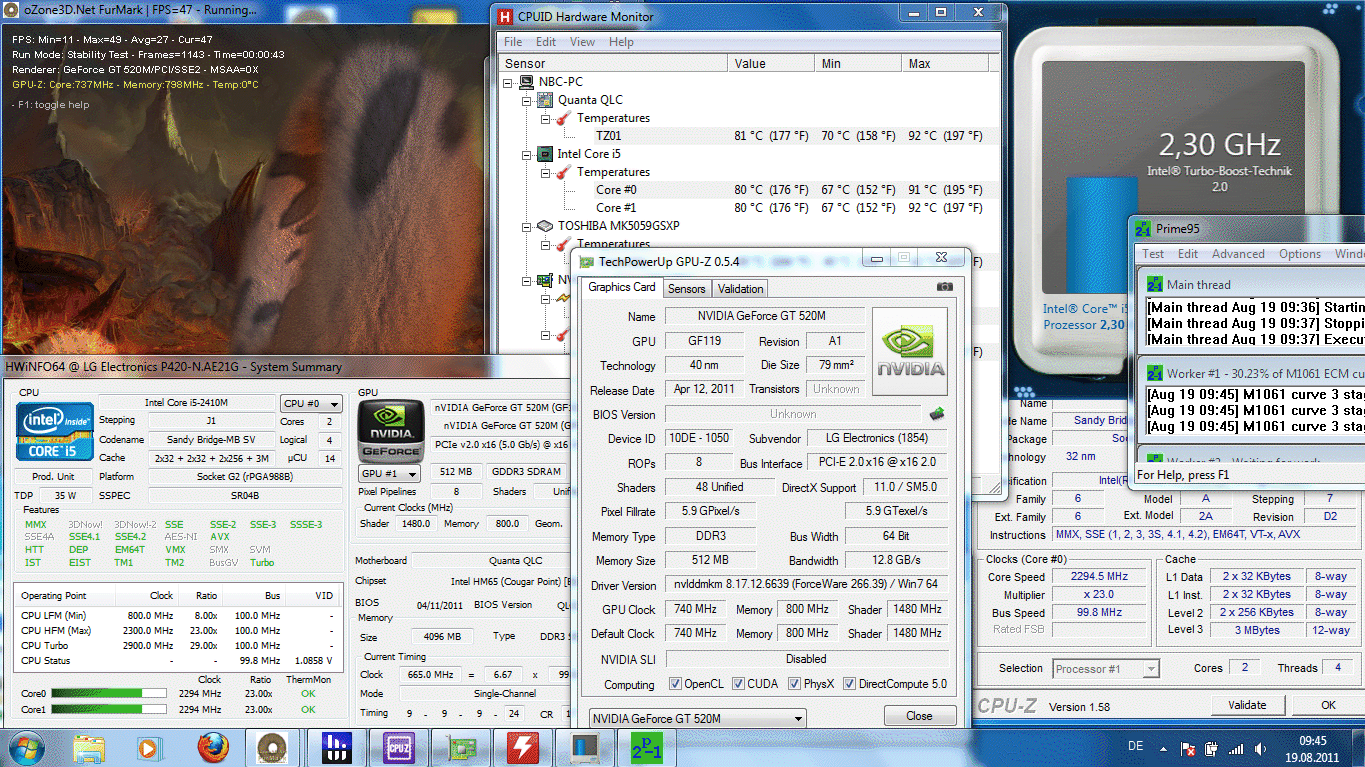Switch to HWMonitor lightning taskbar button

tap(524, 747)
